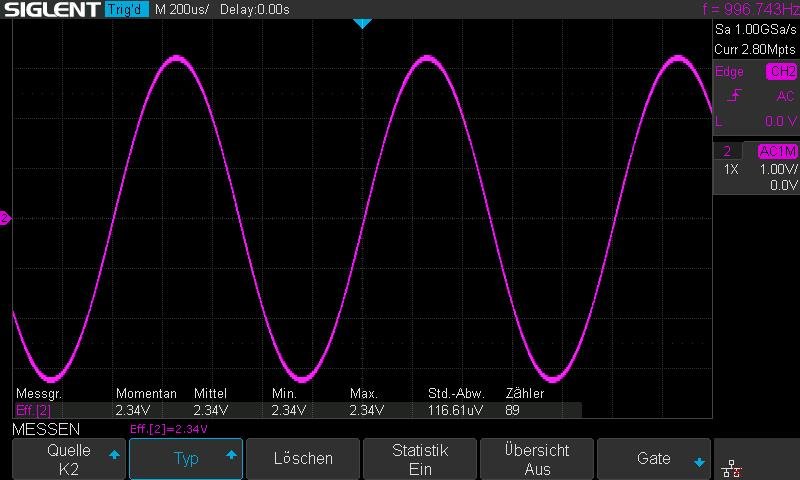Click the rising edge trigger slope icon
800x480 pixels.
[x=735, y=96]
